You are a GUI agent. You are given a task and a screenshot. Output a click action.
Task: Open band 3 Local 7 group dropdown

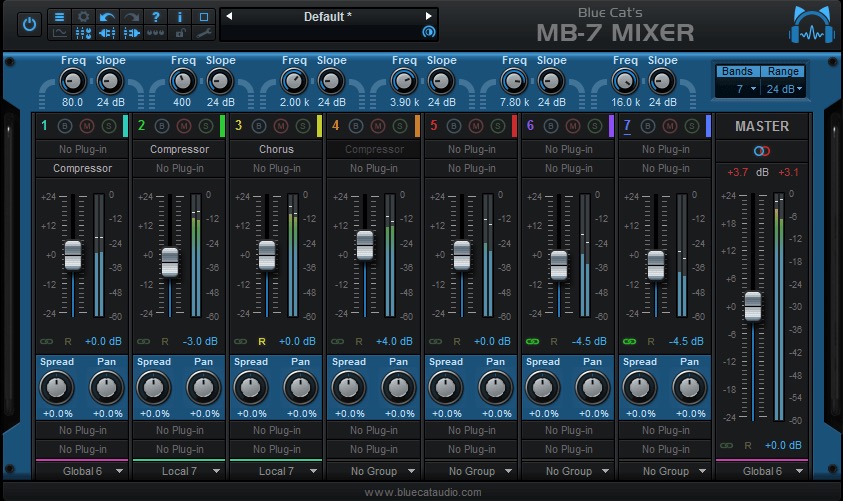pos(276,471)
